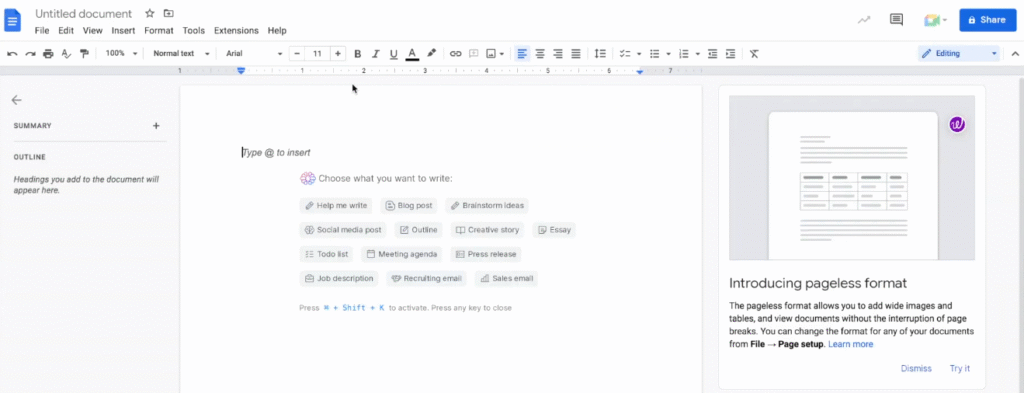
Task: Open line and paragraph spacing
Action: pyautogui.click(x=600, y=54)
